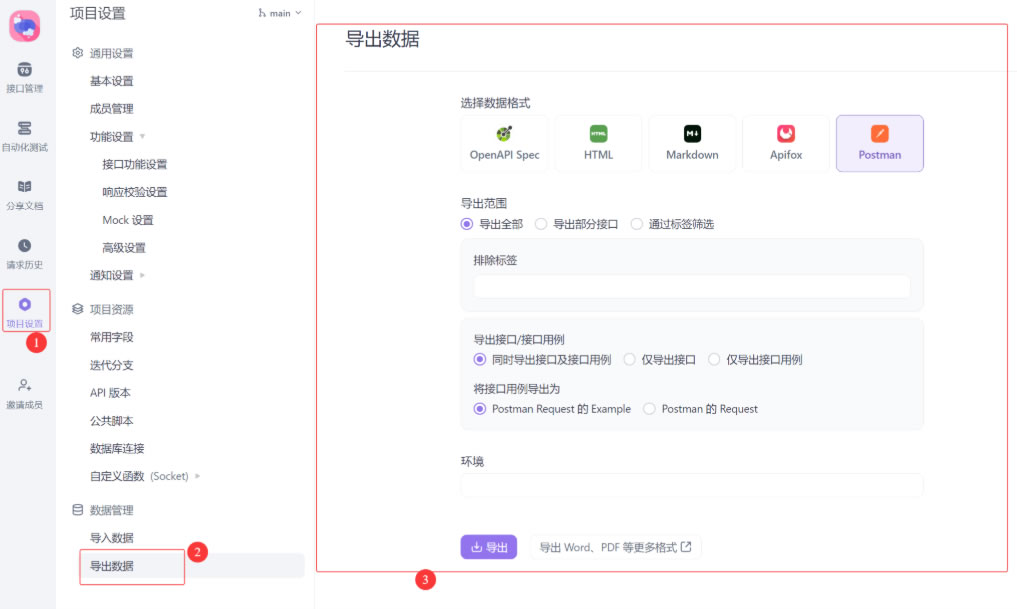Select the 导出部分接口 radio option

coord(542,224)
